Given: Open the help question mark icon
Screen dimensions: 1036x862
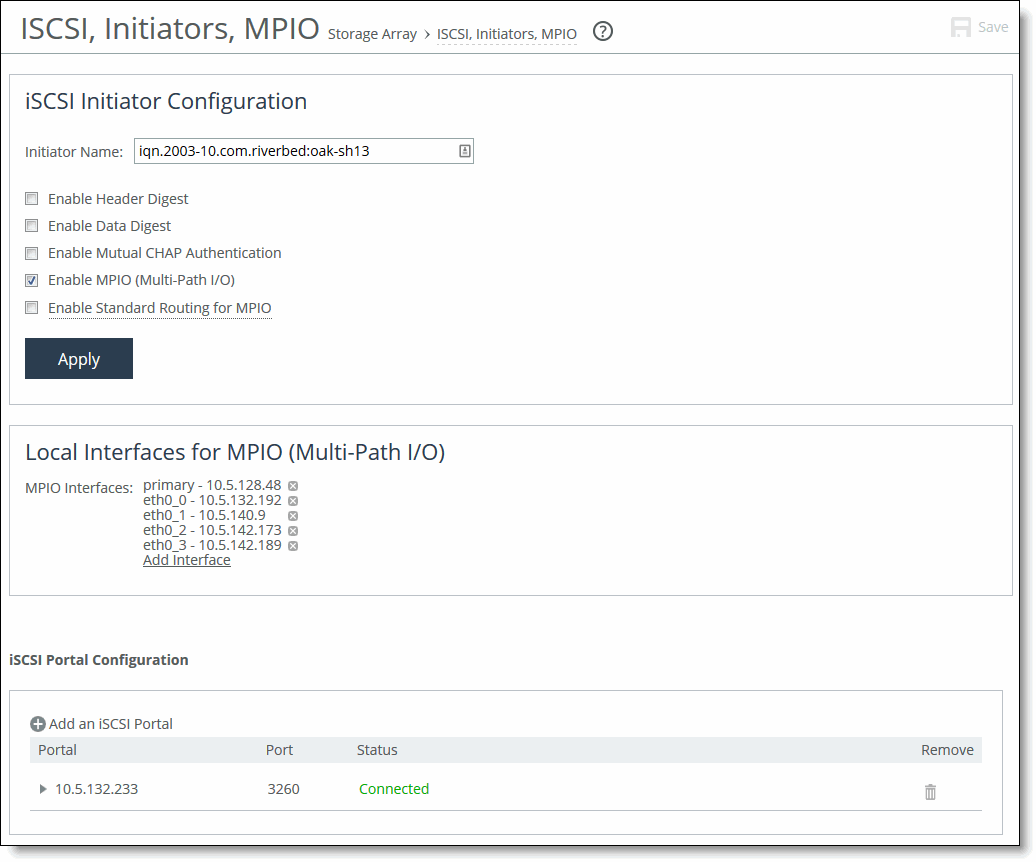Looking at the screenshot, I should point(602,32).
